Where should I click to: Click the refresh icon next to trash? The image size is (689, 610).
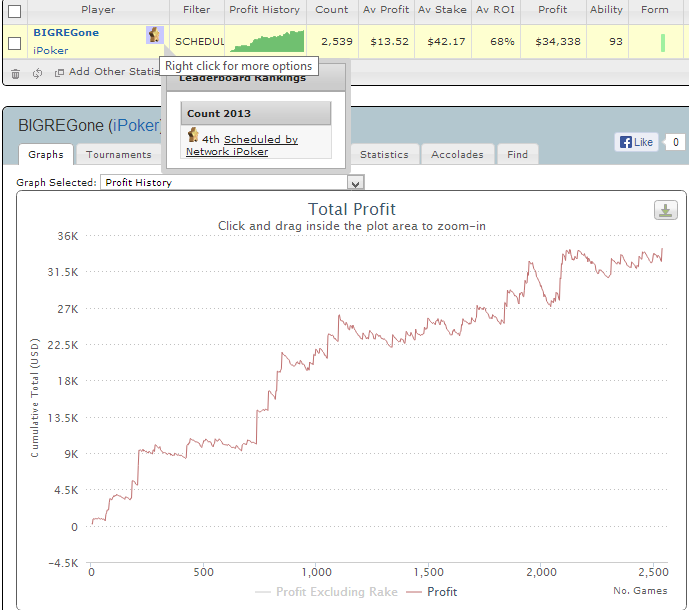(37, 73)
